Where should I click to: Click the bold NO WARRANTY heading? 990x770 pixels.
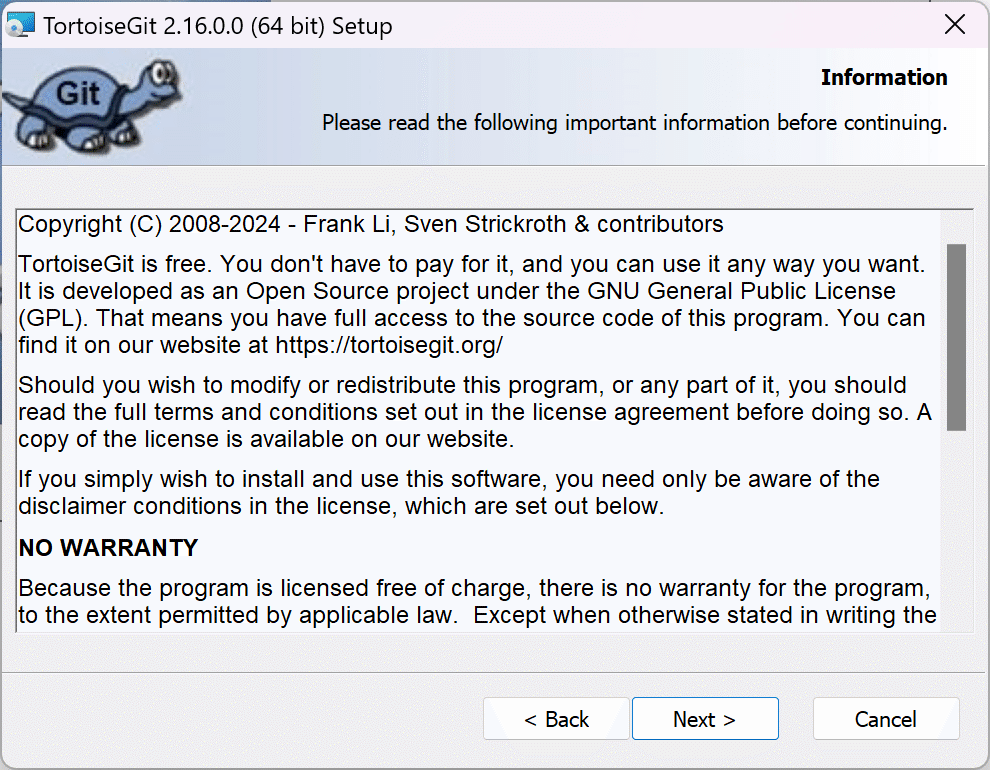coord(108,548)
